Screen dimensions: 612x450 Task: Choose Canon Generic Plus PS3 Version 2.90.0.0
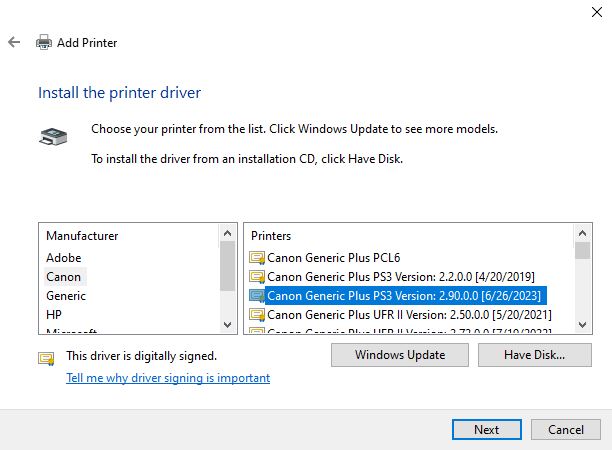click(404, 296)
